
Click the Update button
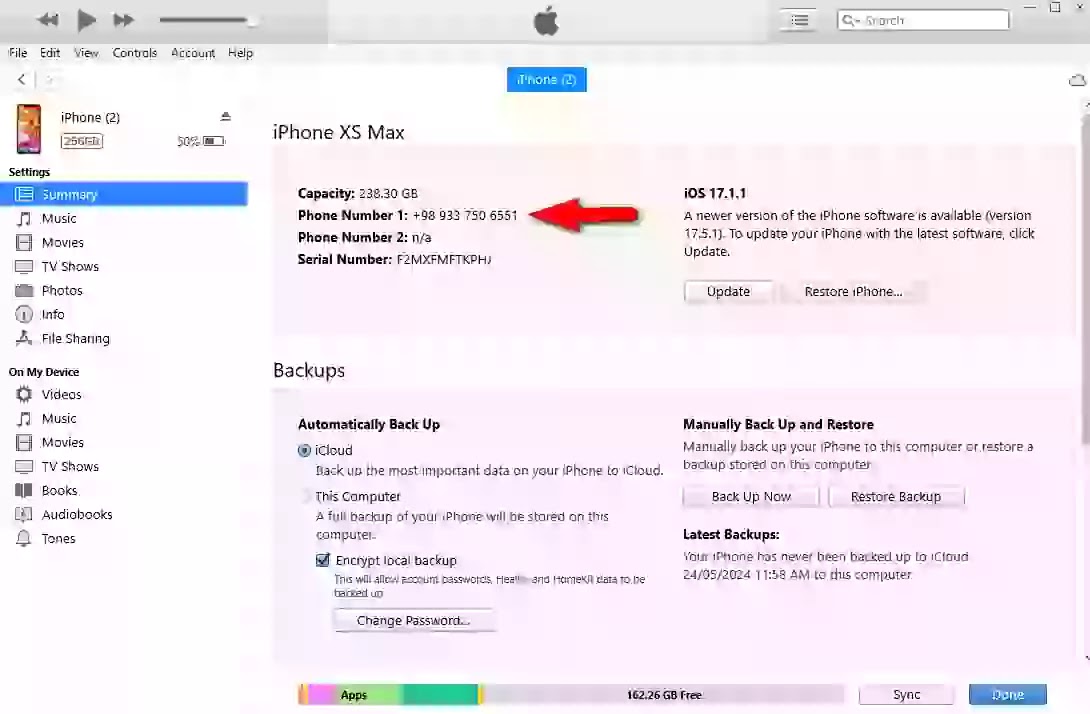(728, 291)
